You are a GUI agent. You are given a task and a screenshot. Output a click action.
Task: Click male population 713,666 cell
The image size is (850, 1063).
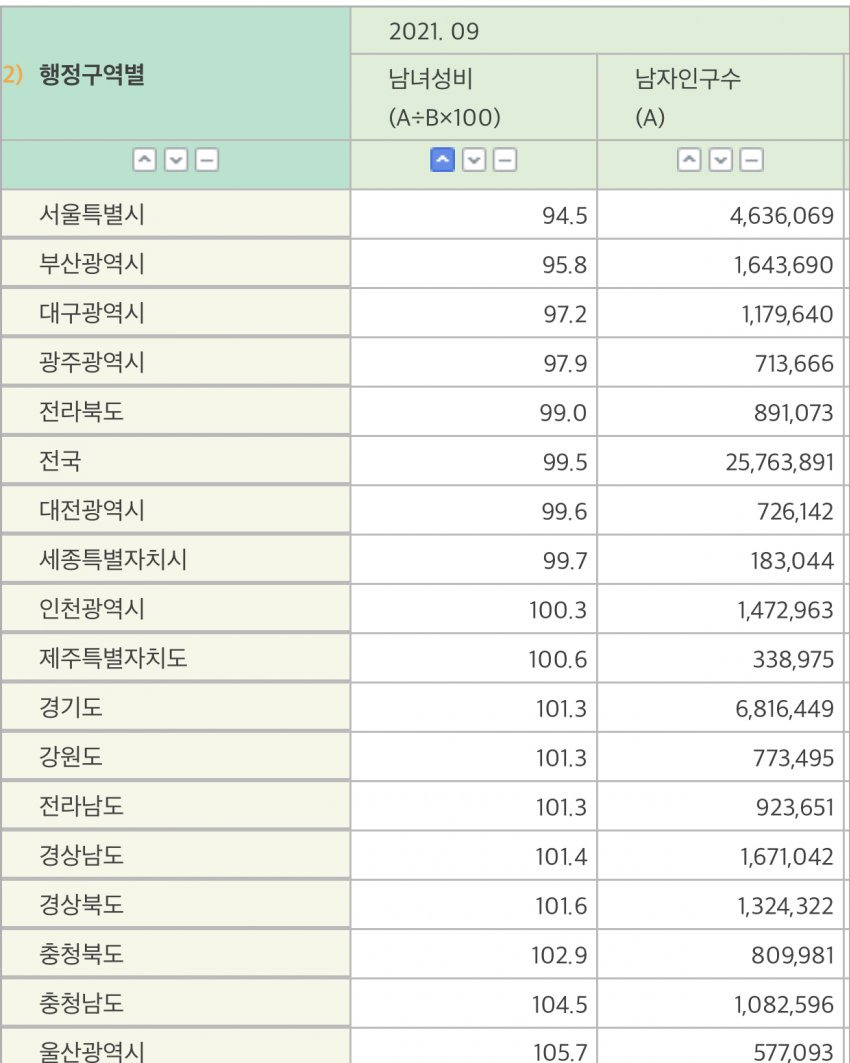click(794, 364)
